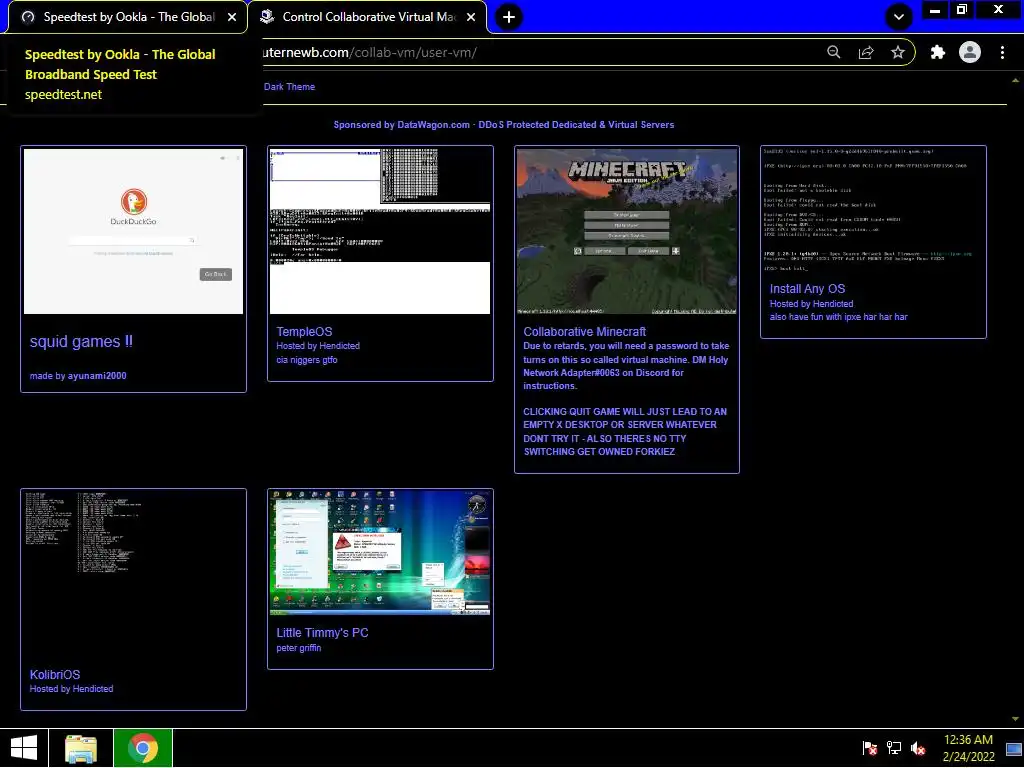Viewport: 1024px width, 768px height.
Task: Click the 'DM Holy Network Adapter#0063' instructions text
Action: [x=625, y=366]
